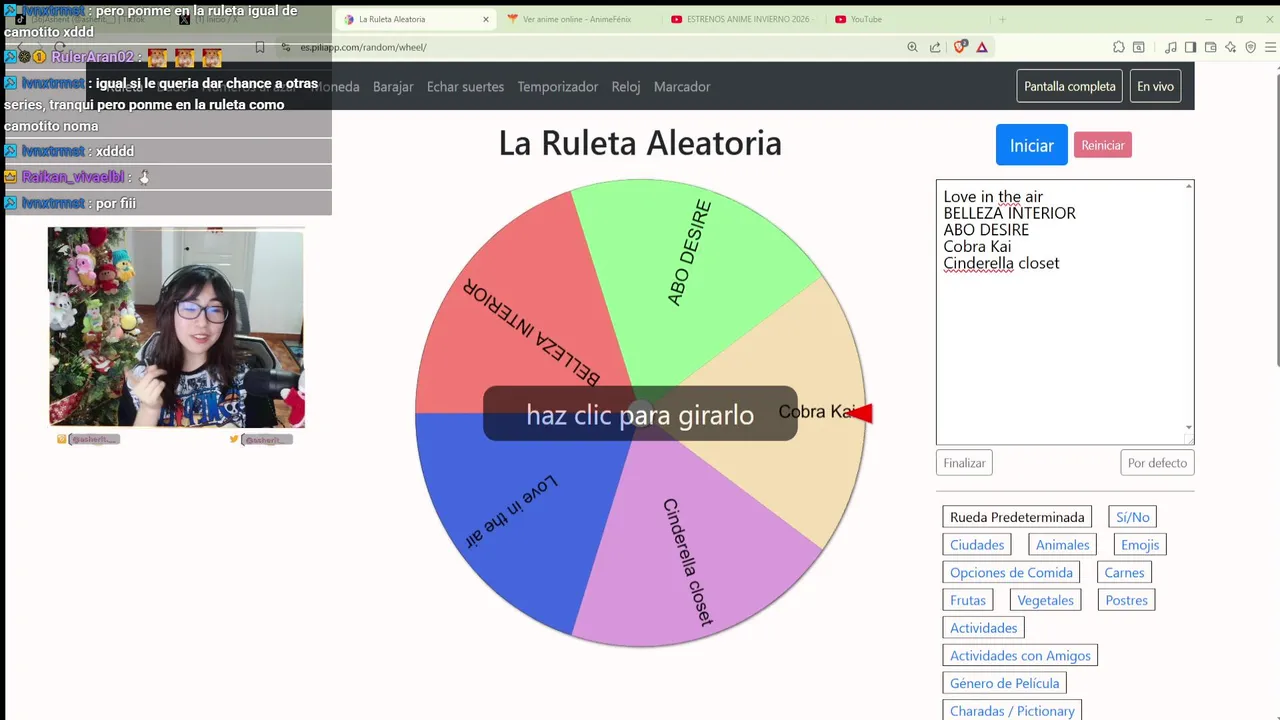Click the 'Cinderella closet' line in entries list
The height and width of the screenshot is (720, 1280).
click(1001, 263)
